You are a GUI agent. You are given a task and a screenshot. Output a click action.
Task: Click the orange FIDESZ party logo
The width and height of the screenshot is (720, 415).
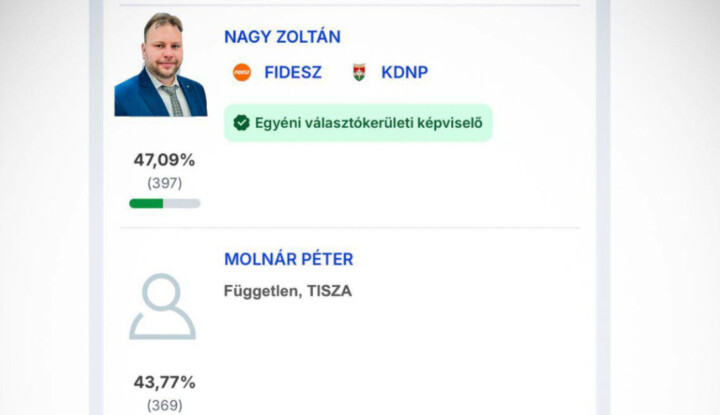(x=241, y=72)
